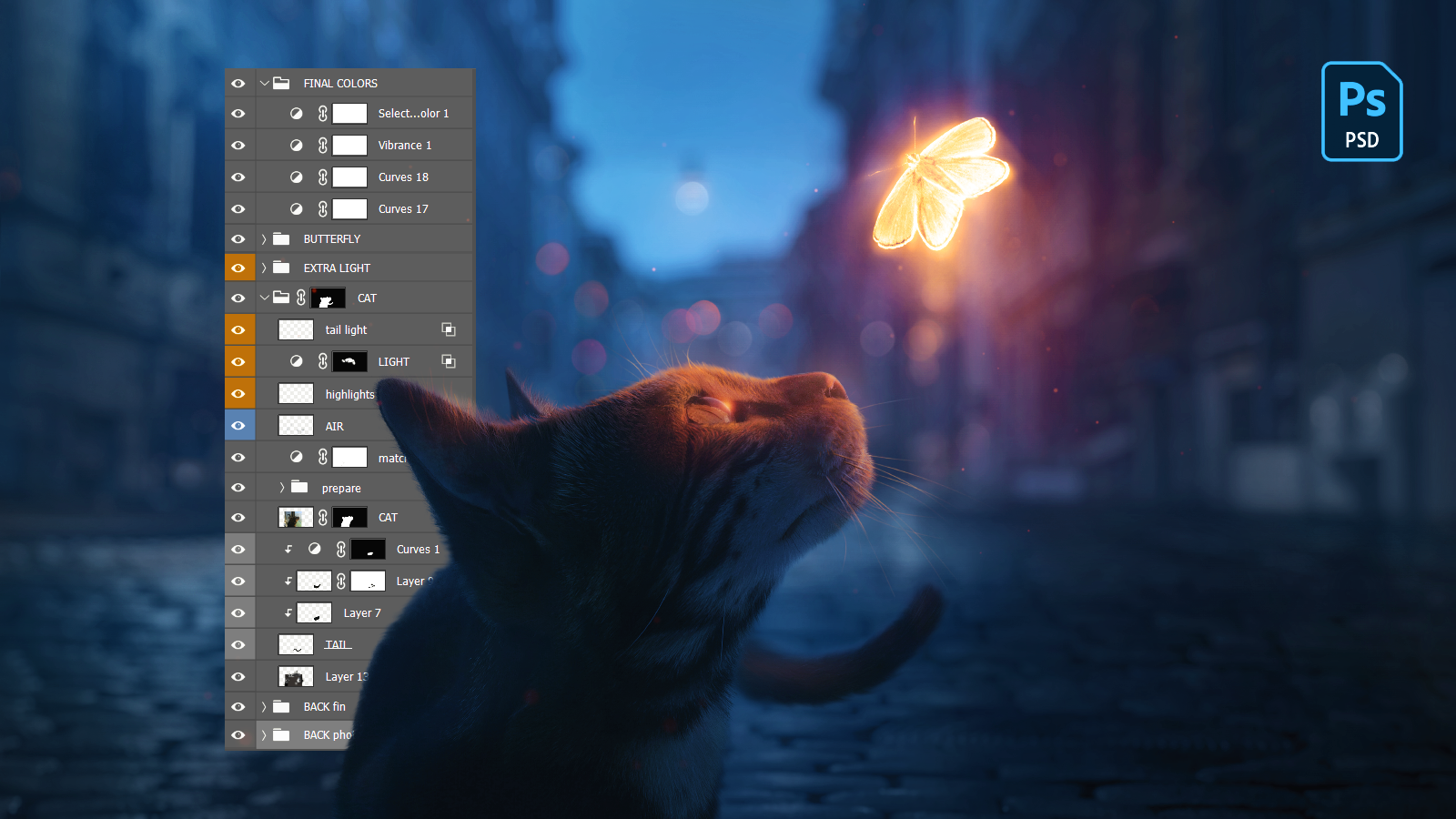Click the chain link icon on Curves 18
Screen dimensions: 1456x819
322,177
